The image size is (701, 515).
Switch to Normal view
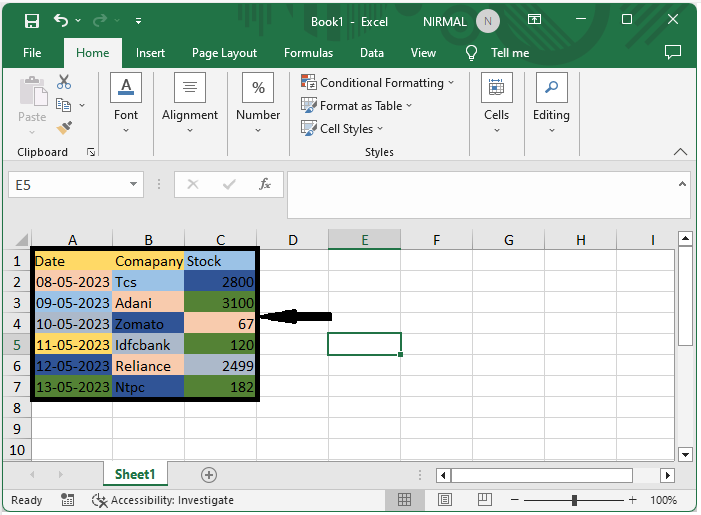(x=404, y=499)
